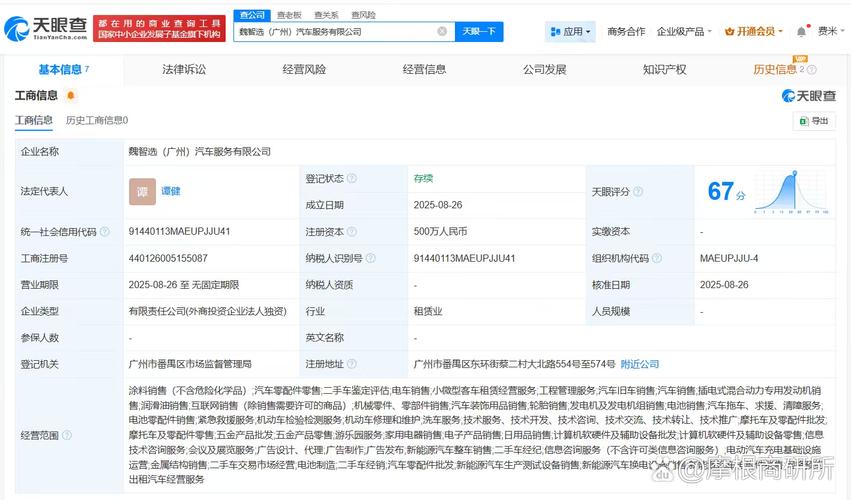851x500 pixels.
Task: Click the help icon next to 登记状态
Action: [352, 178]
